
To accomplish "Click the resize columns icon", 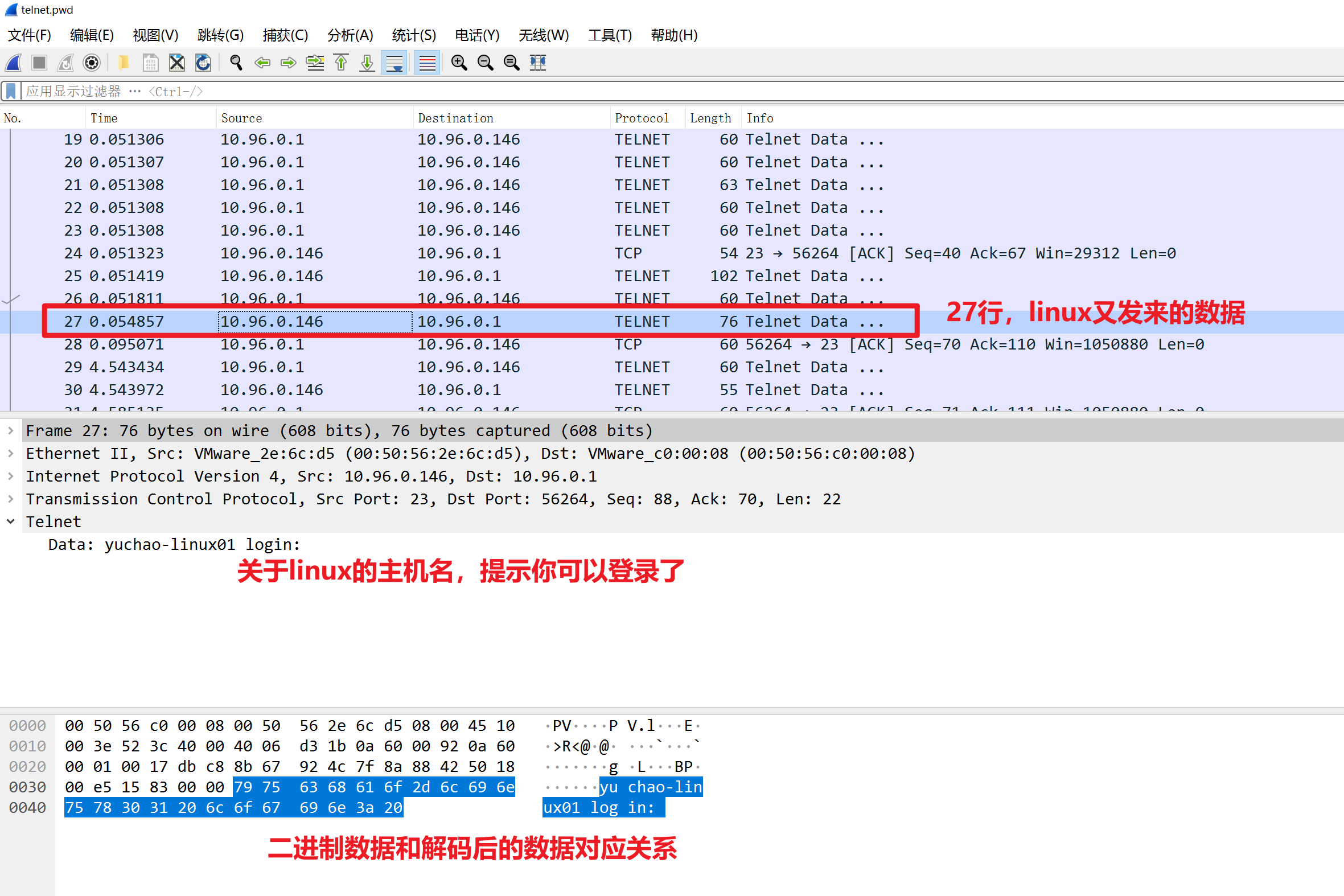I will pos(538,62).
